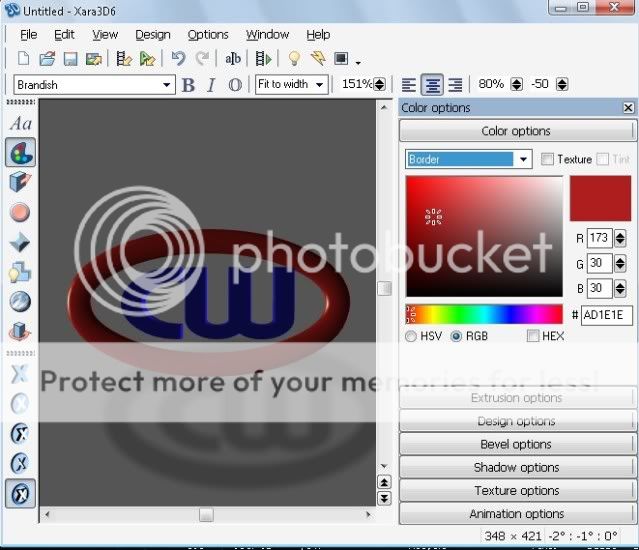The width and height of the screenshot is (639, 550).
Task: Expand the Design options panel
Action: 516,421
